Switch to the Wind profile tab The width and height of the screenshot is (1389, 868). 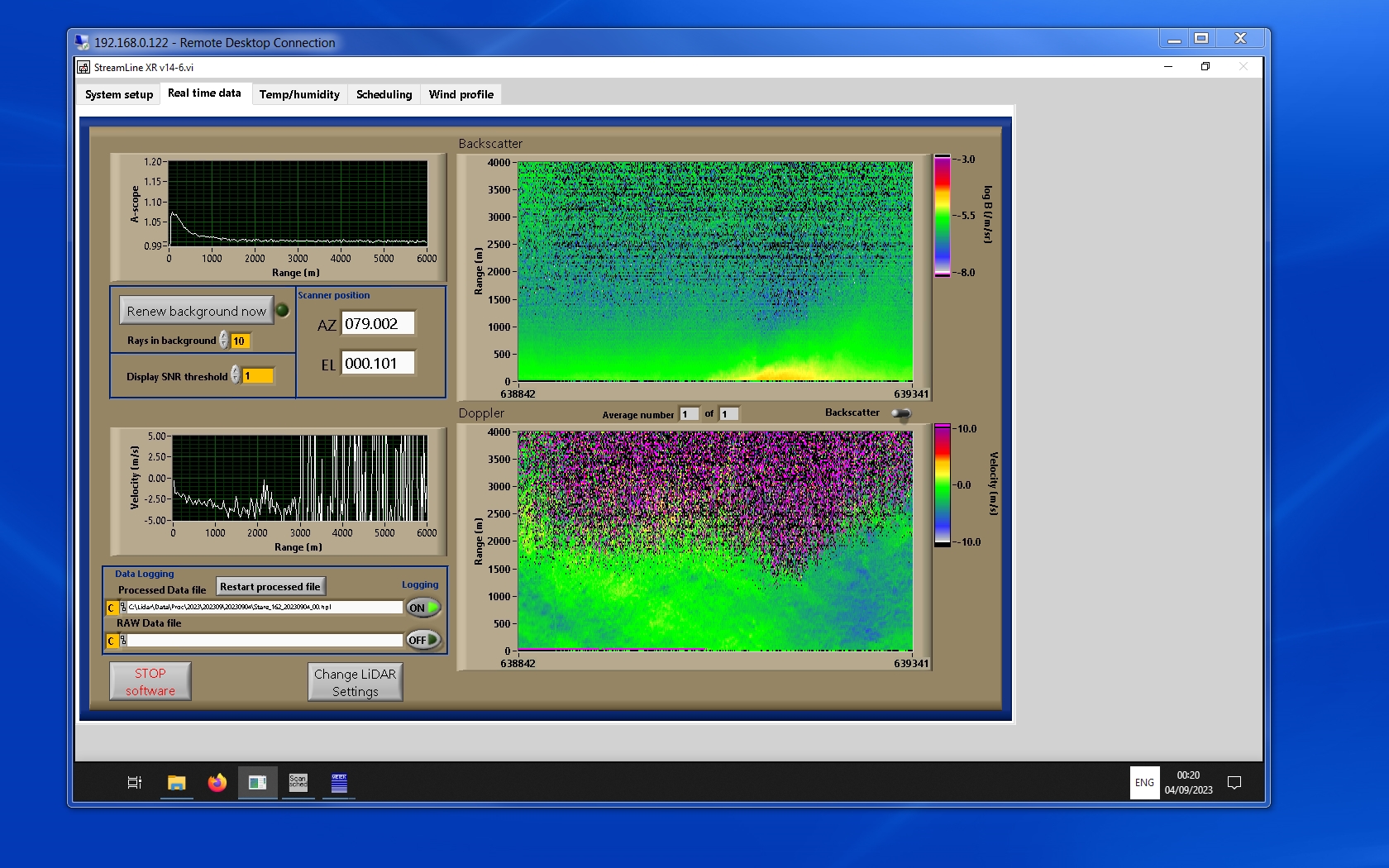pos(461,94)
